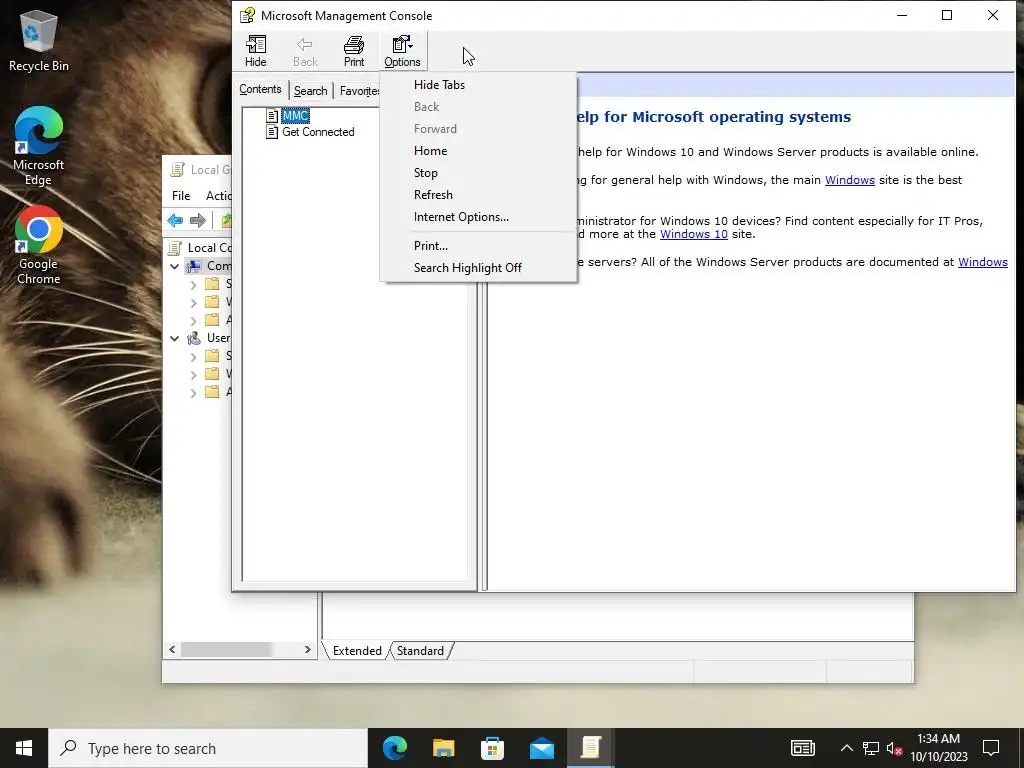Select the MMC topic page icon
This screenshot has width=1024, height=768.
[x=272, y=116]
